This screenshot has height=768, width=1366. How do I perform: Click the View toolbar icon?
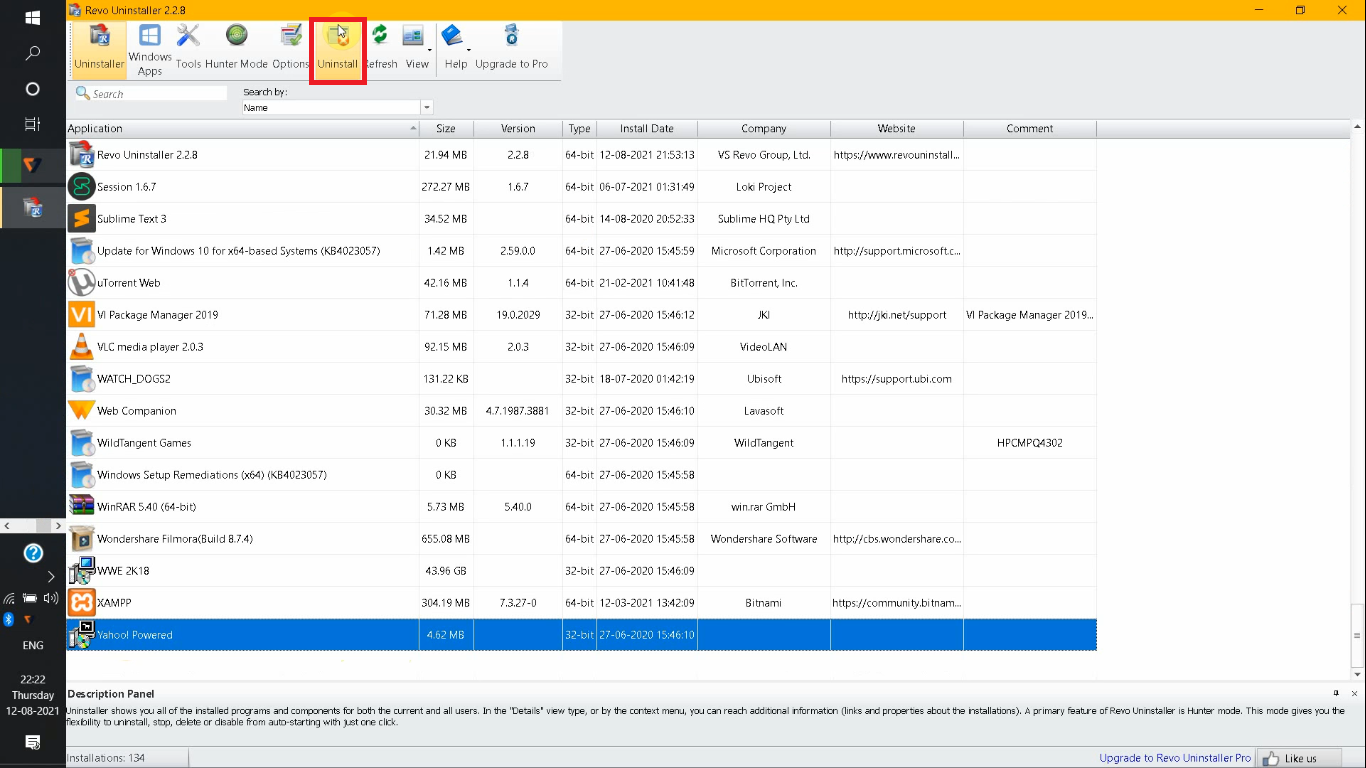(x=413, y=37)
